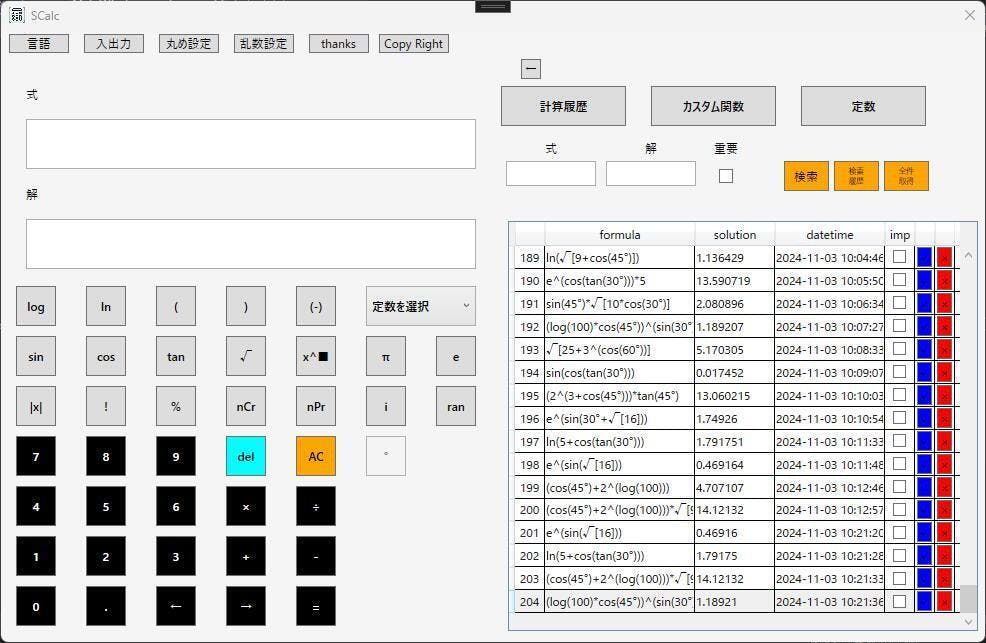Check the imp box for row 193
986x643 pixels.
pyautogui.click(x=900, y=349)
